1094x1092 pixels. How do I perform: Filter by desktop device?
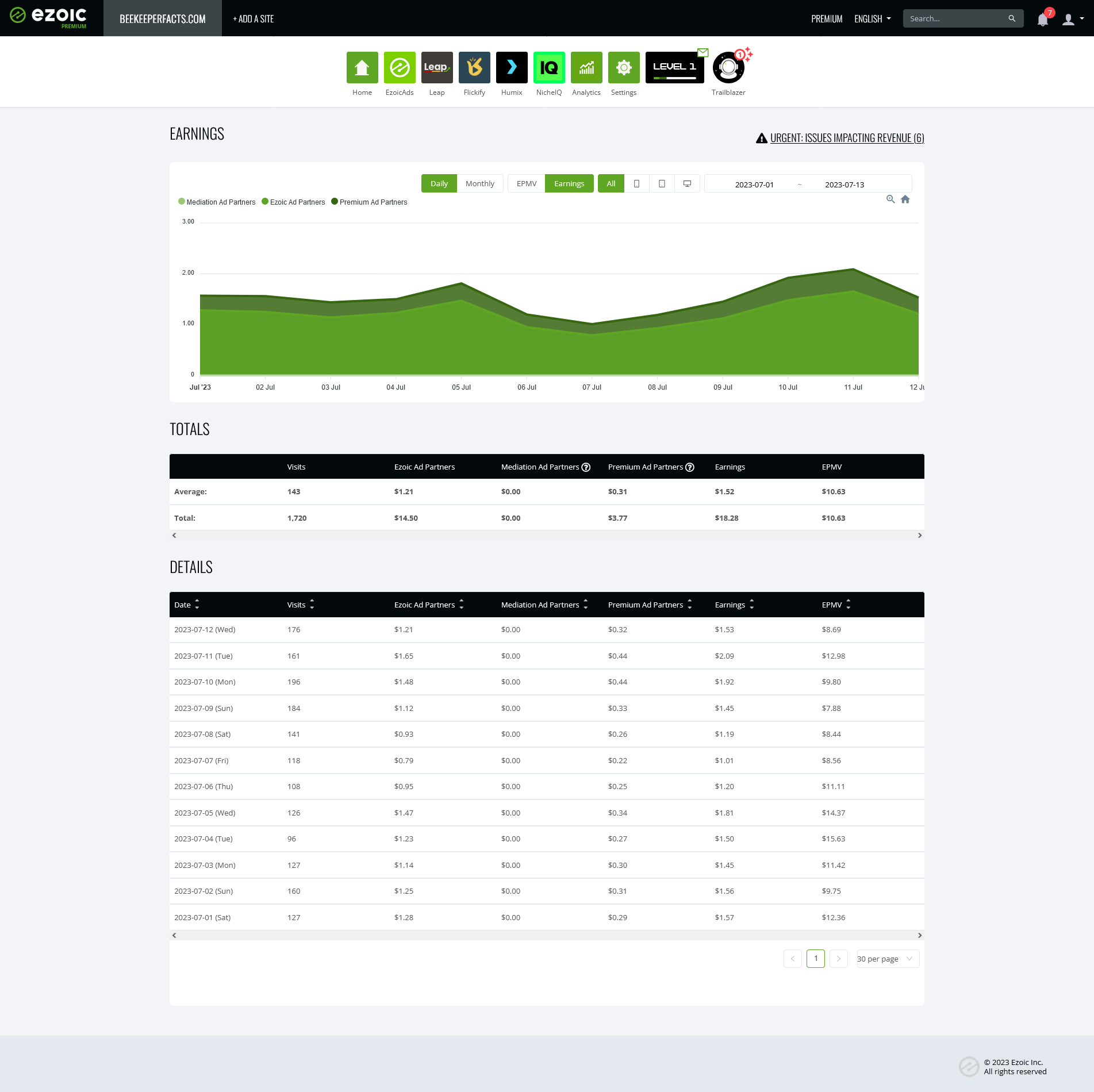point(687,183)
